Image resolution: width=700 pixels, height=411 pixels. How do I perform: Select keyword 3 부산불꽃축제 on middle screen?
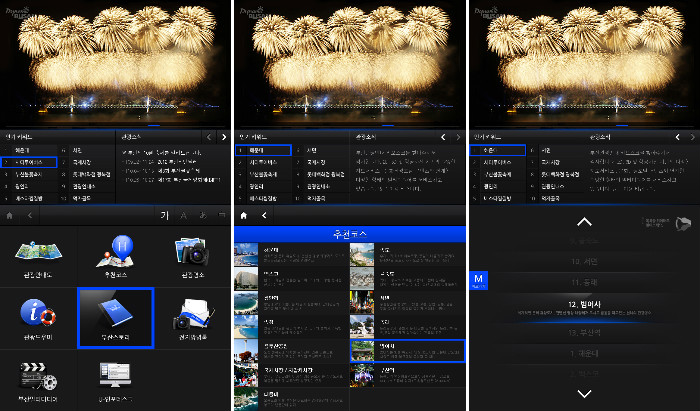coord(263,174)
